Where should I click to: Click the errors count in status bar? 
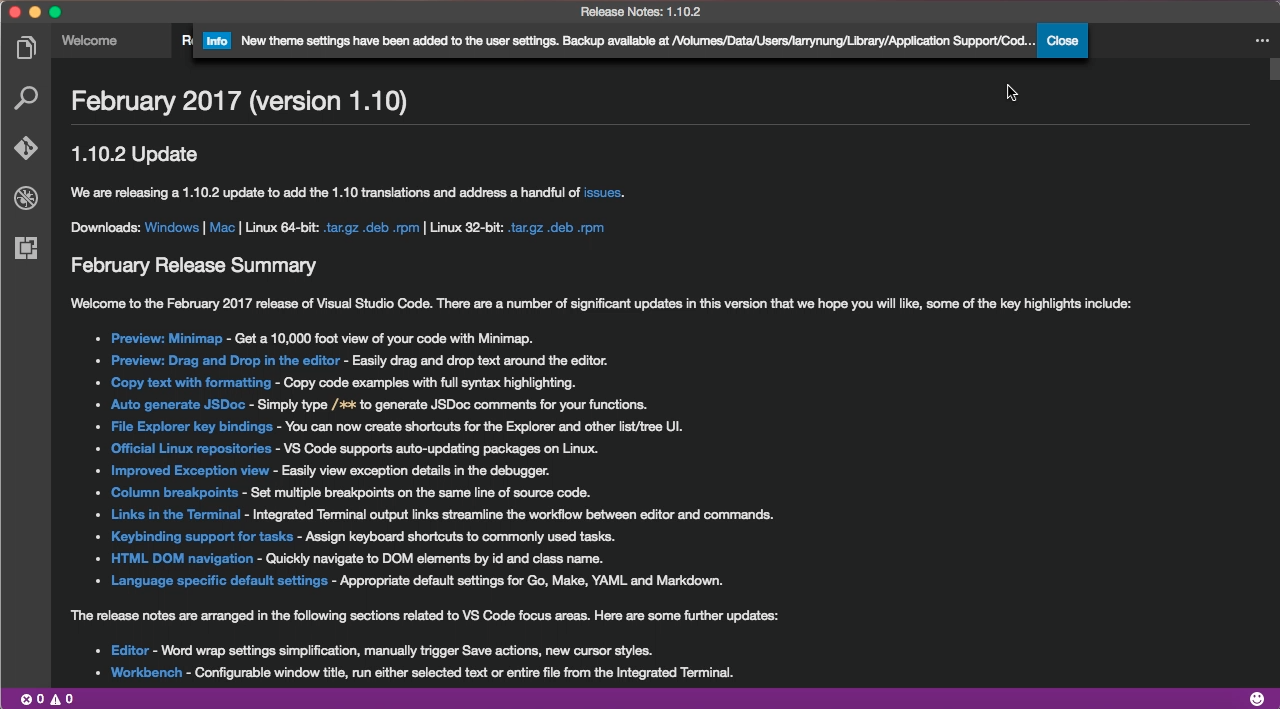33,699
